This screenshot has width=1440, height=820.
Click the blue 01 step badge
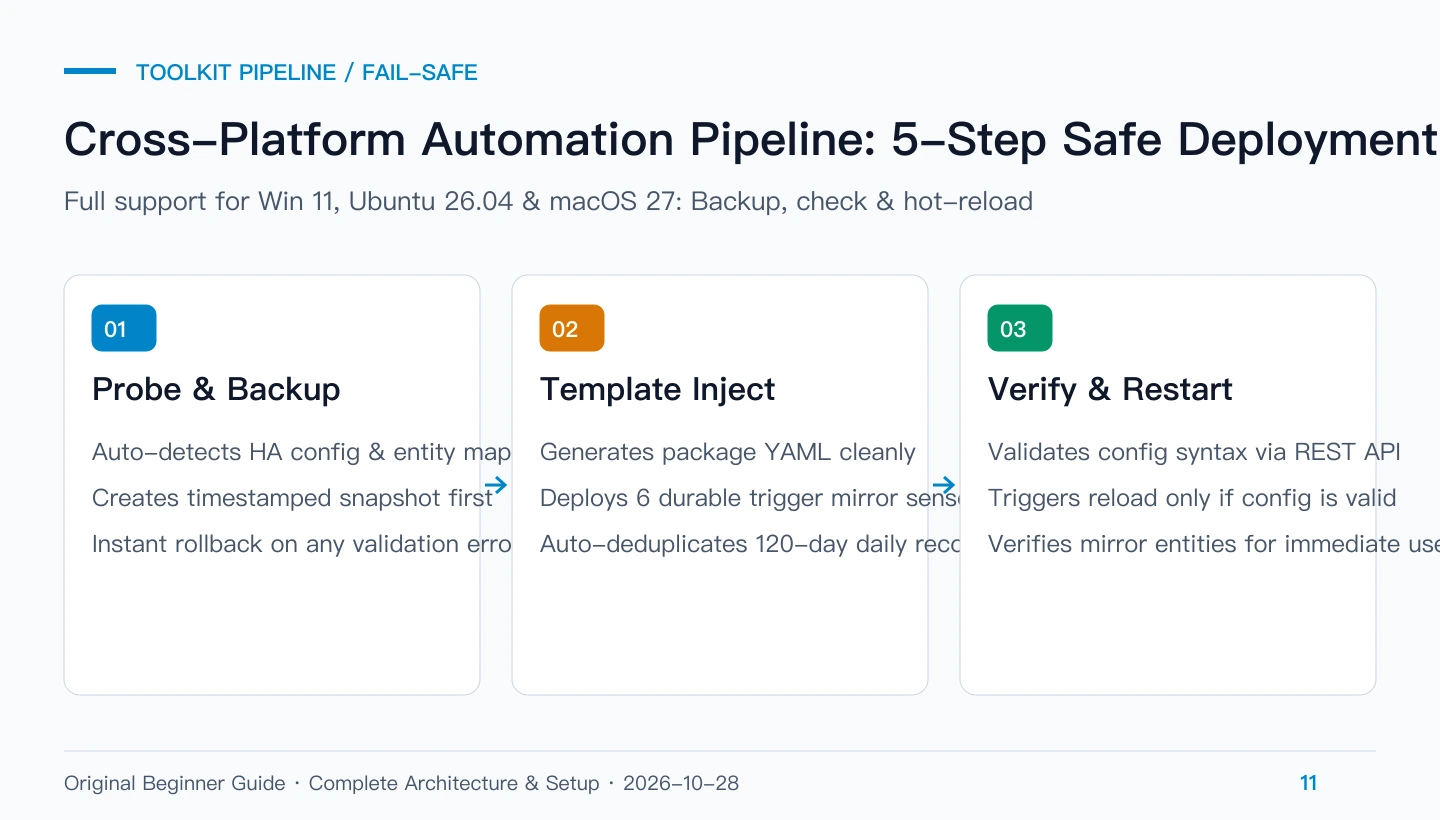[x=124, y=328]
